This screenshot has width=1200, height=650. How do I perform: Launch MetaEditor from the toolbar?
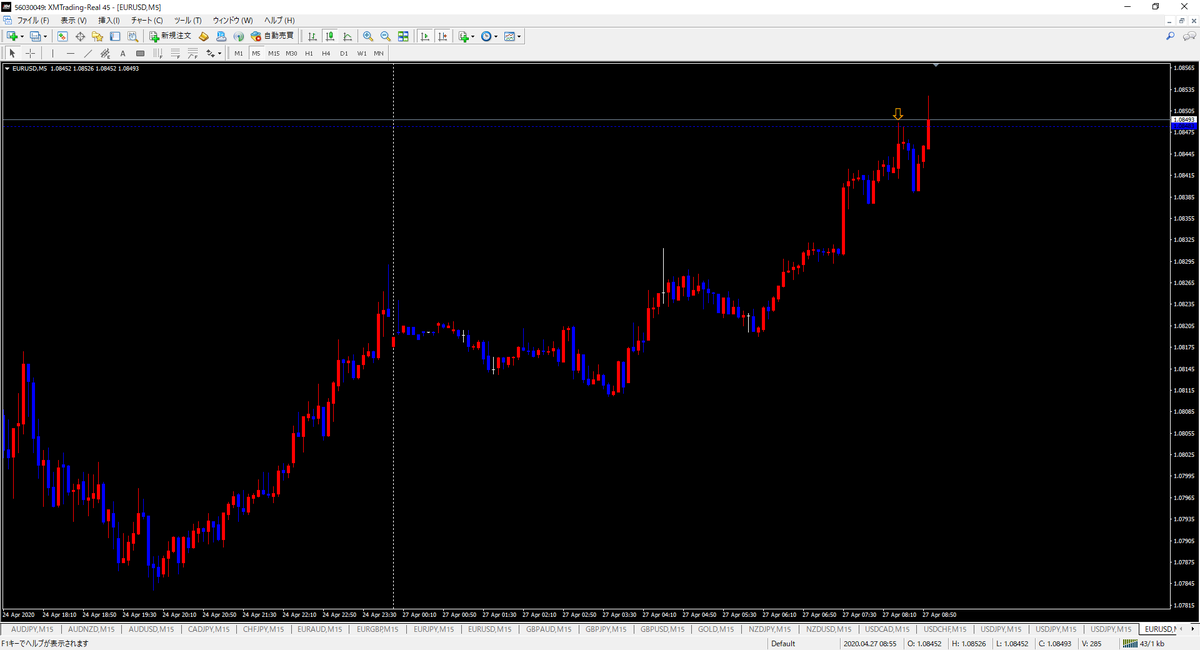tap(204, 36)
